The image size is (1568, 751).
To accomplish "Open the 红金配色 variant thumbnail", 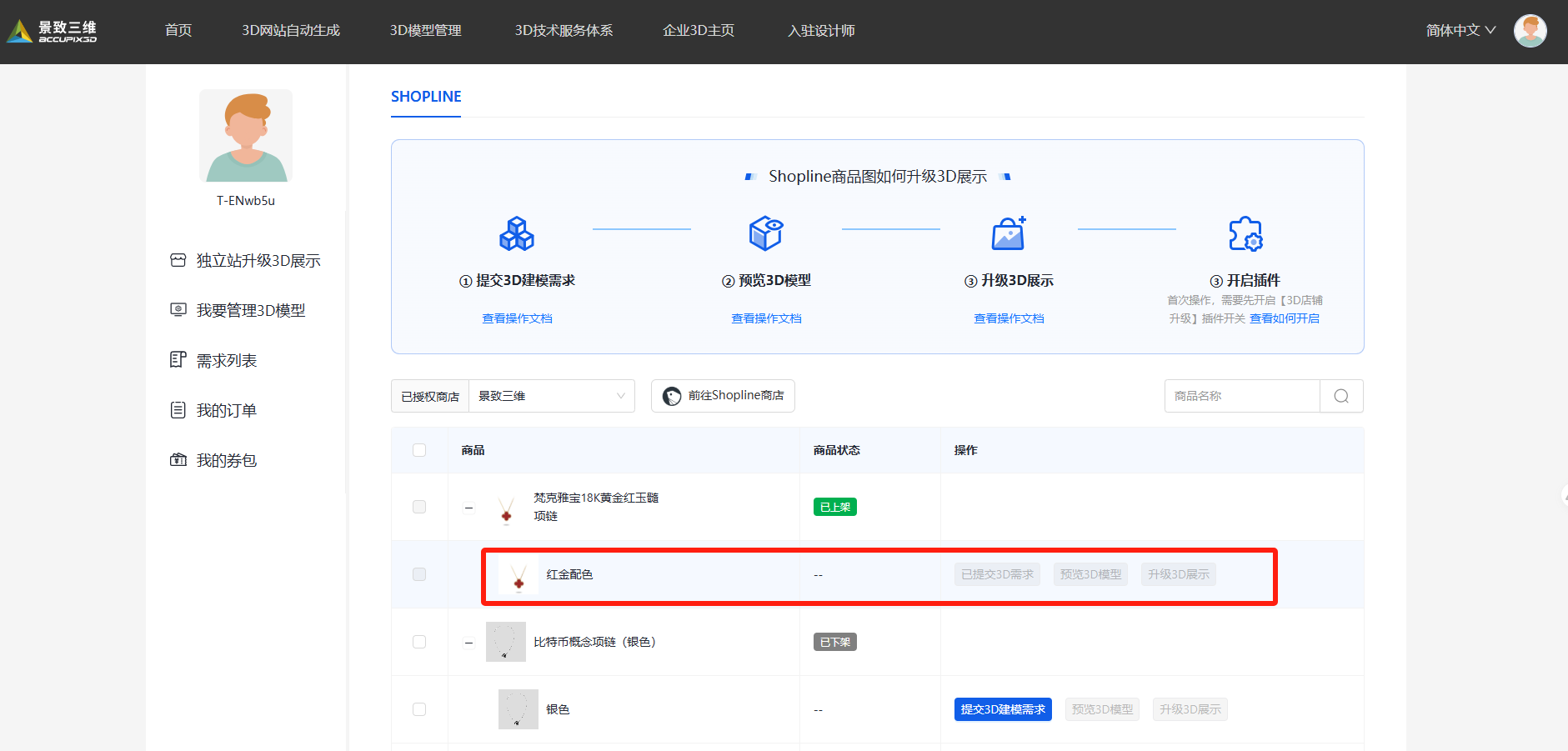I will [x=518, y=574].
